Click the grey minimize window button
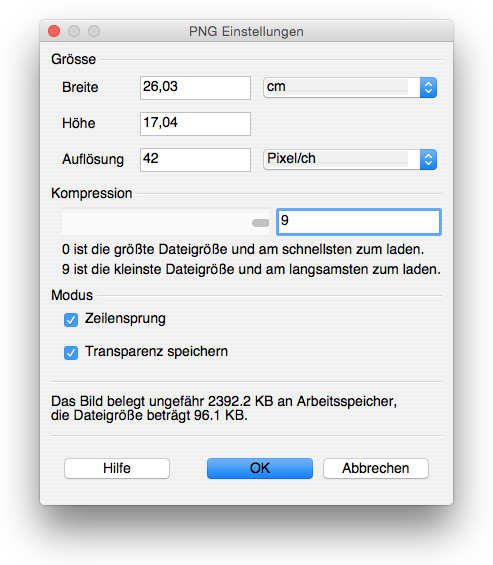The height and width of the screenshot is (565, 493). pyautogui.click(x=74, y=31)
